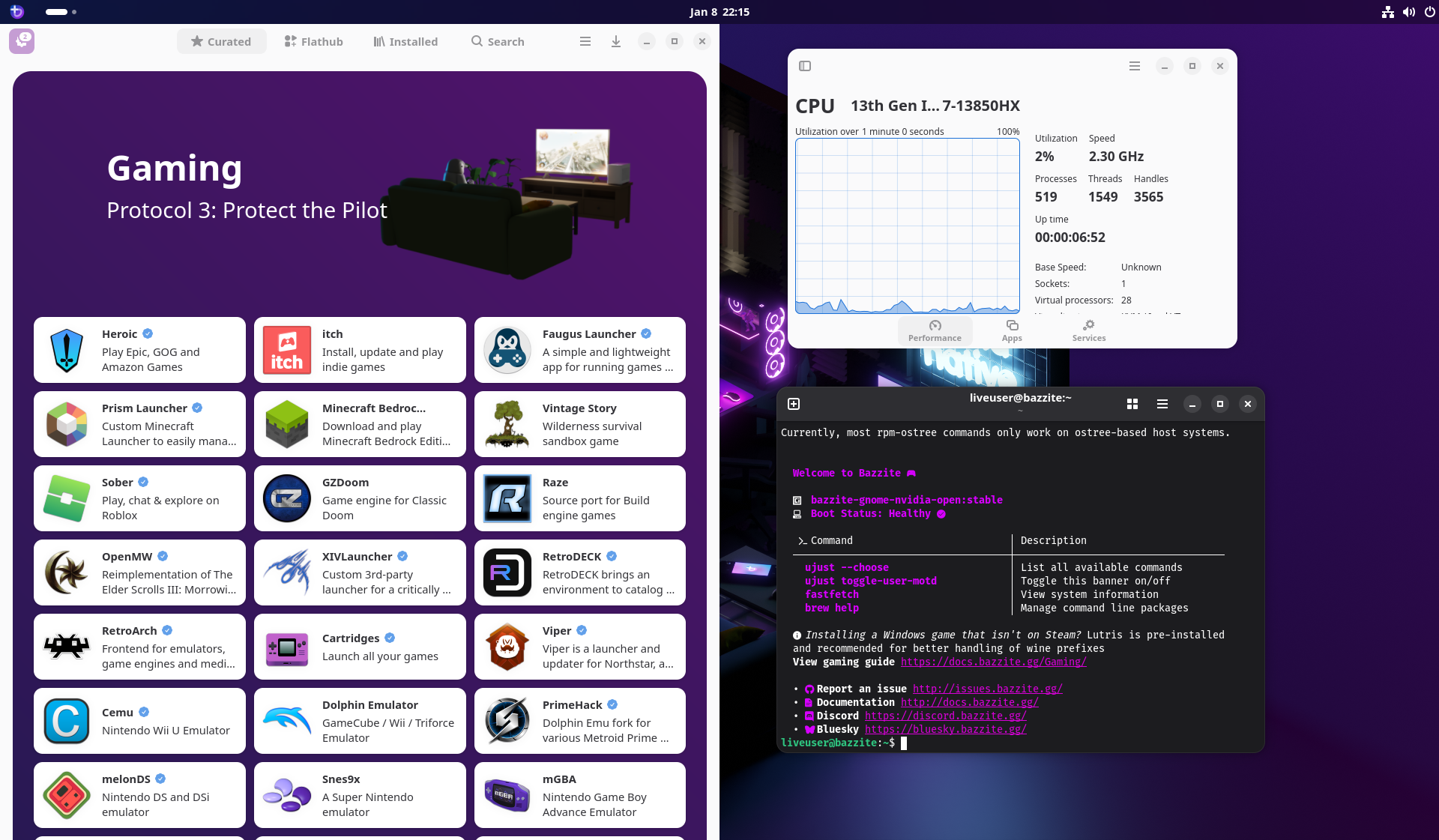The image size is (1439, 840).
Task: Click the Search tab
Action: click(x=497, y=41)
